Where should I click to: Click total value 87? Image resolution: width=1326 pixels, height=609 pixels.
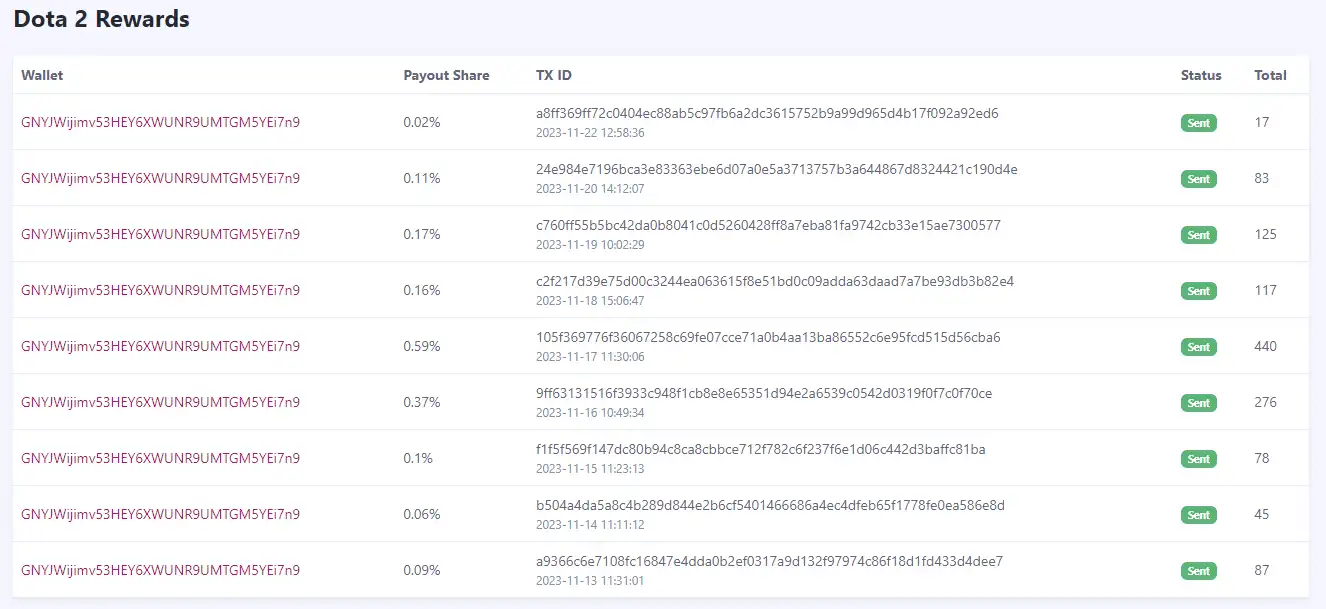point(1262,570)
